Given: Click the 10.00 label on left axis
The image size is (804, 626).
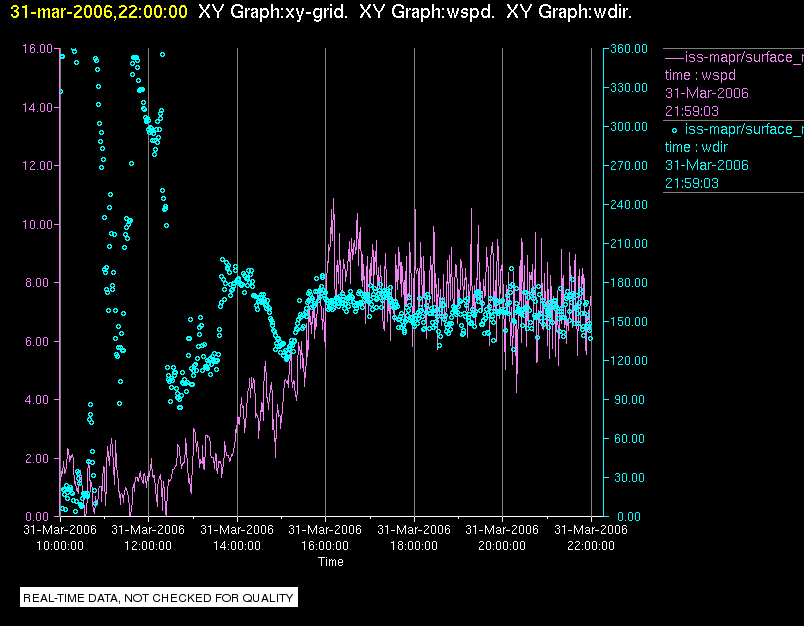Looking at the screenshot, I should [x=37, y=225].
